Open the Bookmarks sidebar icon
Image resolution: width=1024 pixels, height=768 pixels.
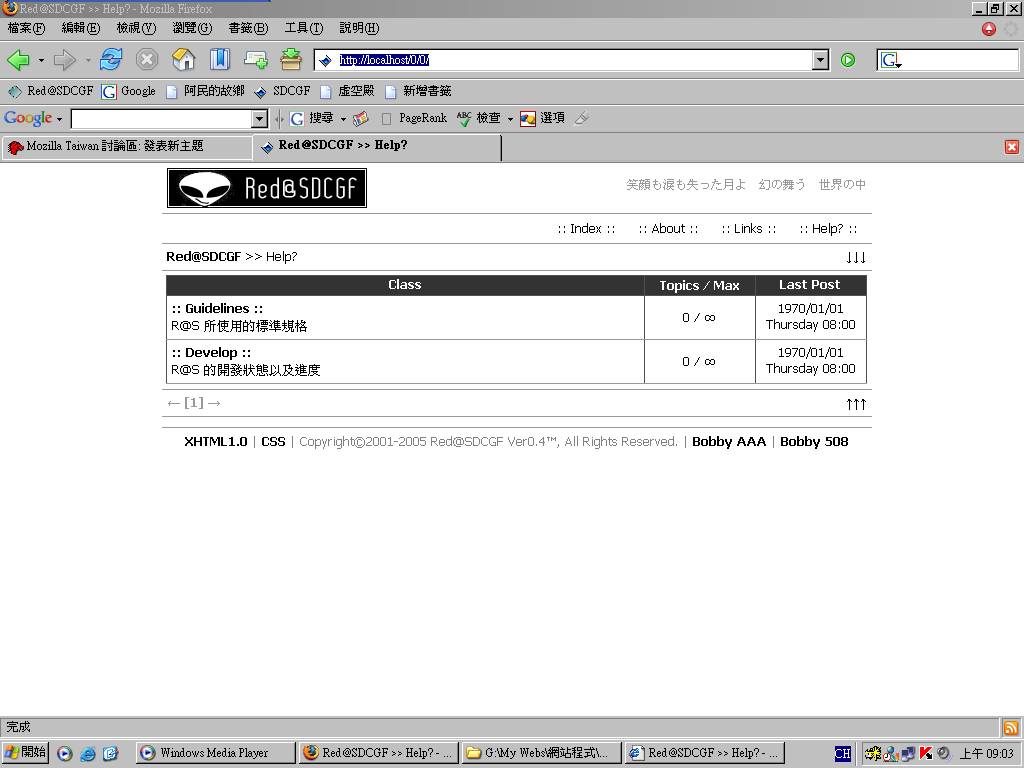tap(219, 60)
